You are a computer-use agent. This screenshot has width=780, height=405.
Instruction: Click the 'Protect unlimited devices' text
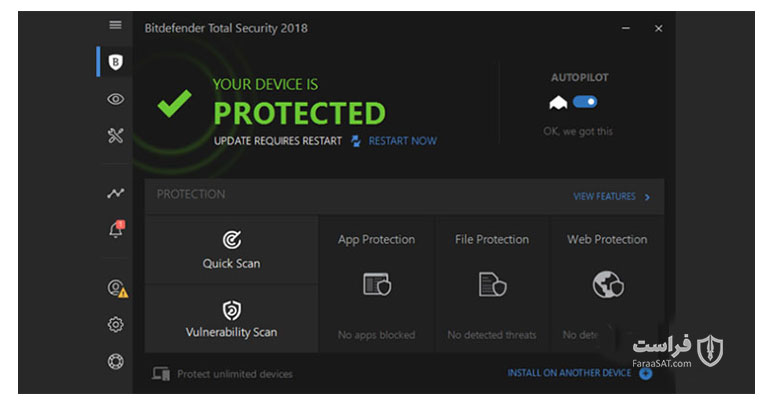click(235, 374)
